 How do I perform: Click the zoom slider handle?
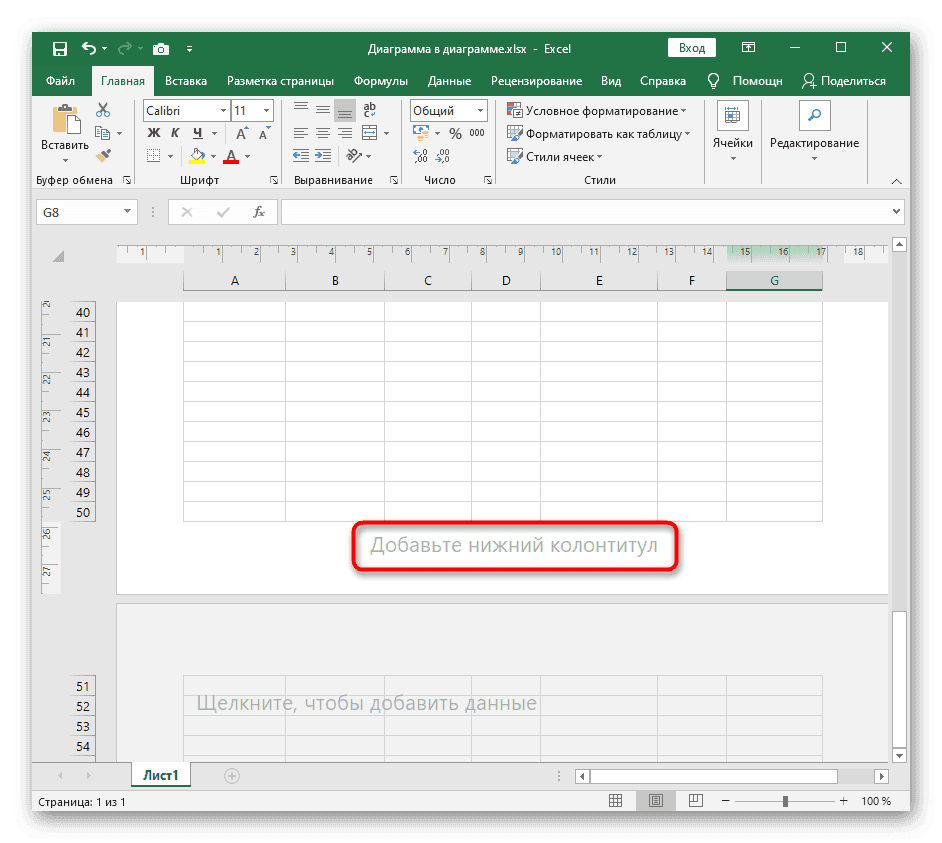(785, 802)
